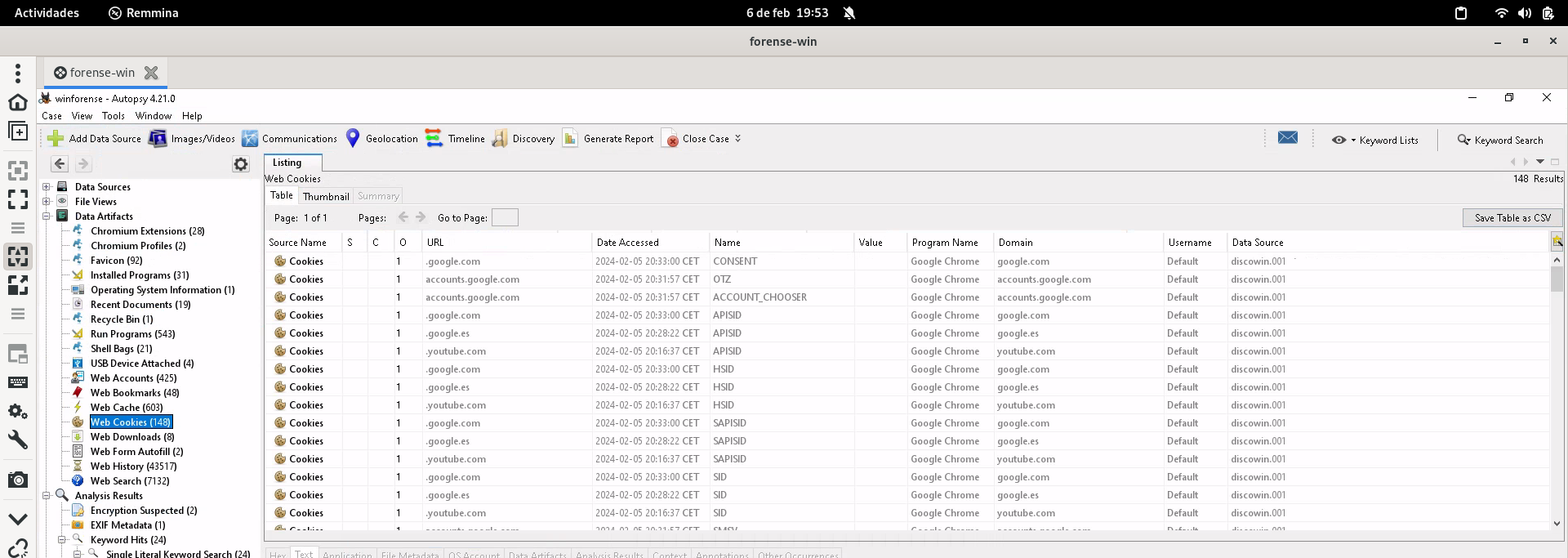Select Encryption Suspected (2) in tree
1568x558 pixels.
click(x=144, y=511)
